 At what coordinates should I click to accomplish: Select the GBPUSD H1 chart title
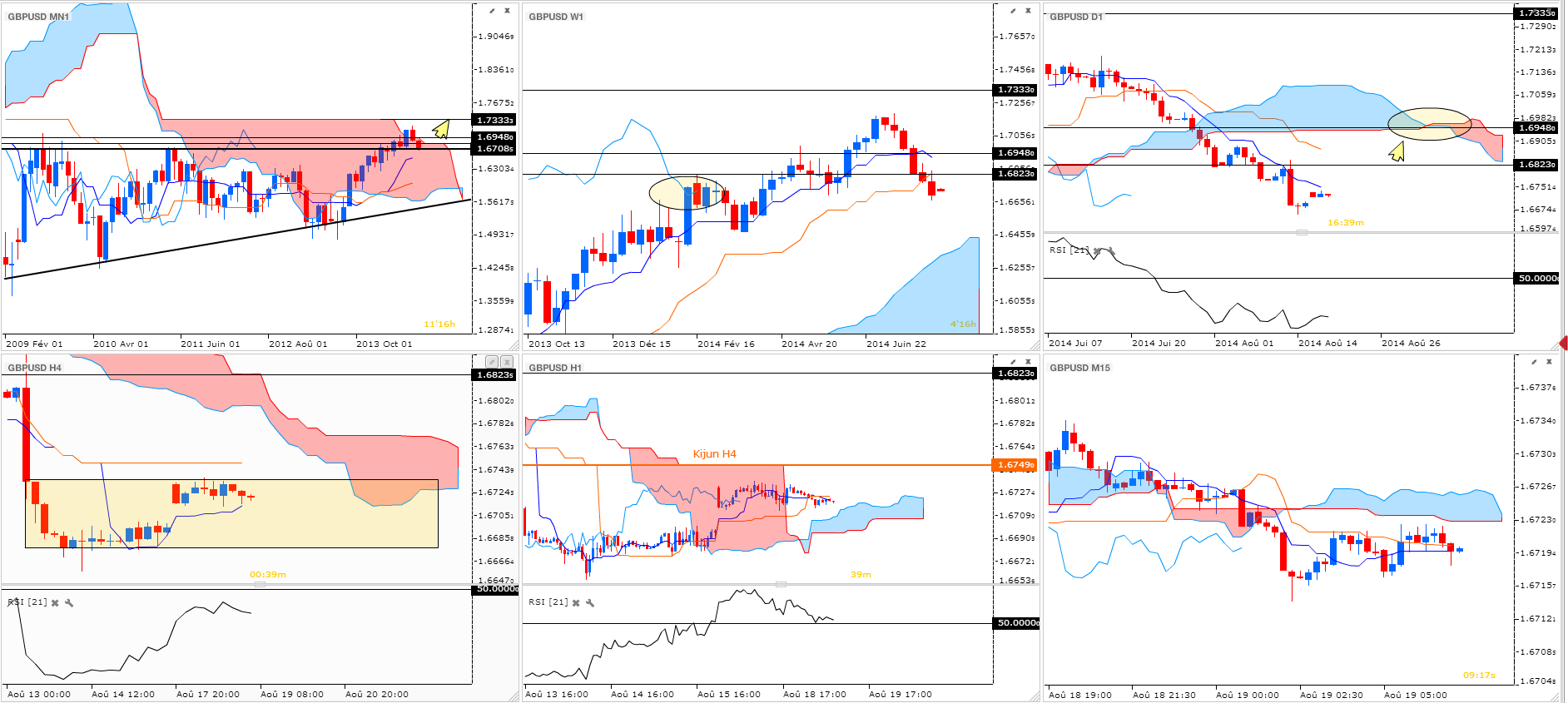pos(555,368)
